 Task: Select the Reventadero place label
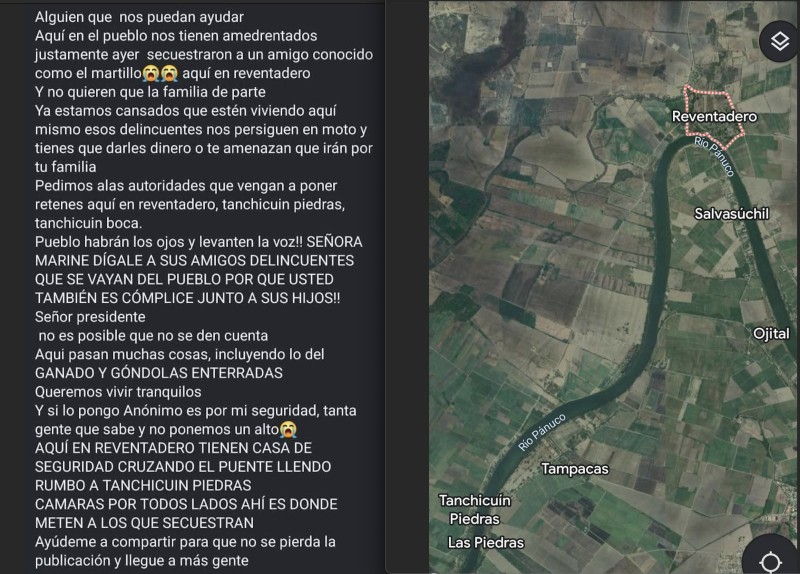pos(714,116)
